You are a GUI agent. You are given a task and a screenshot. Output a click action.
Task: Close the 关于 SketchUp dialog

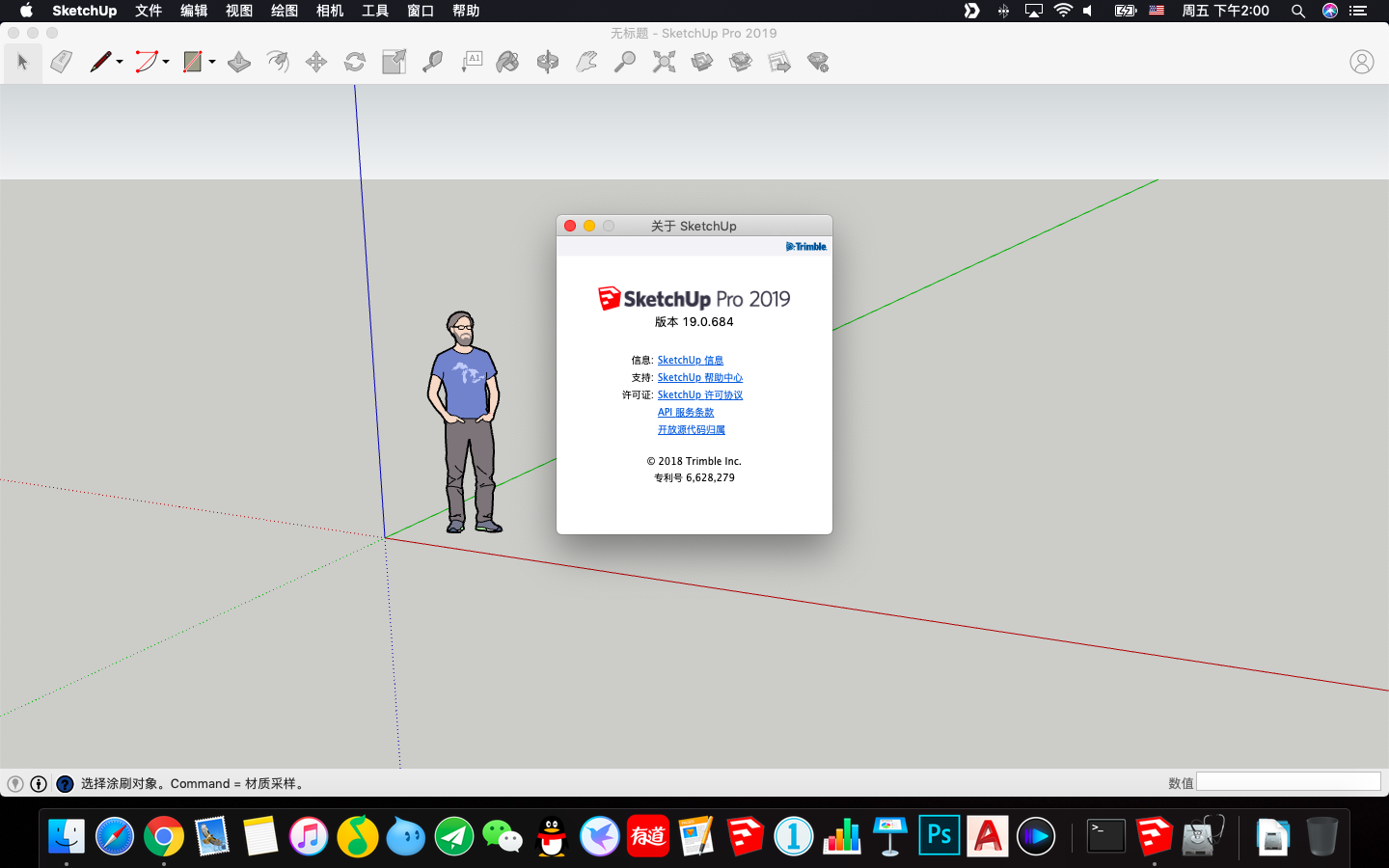[x=570, y=226]
